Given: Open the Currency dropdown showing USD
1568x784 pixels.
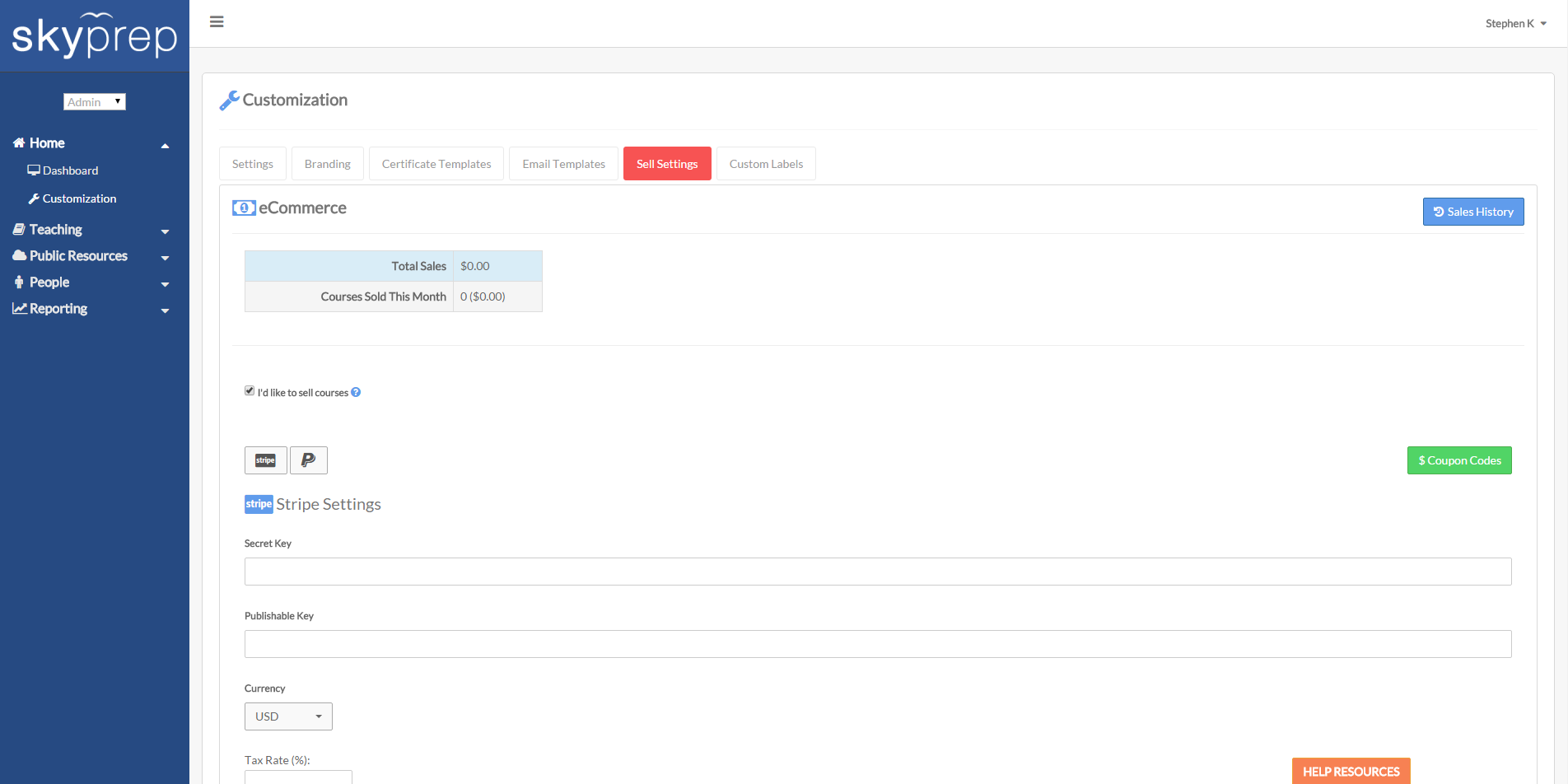Looking at the screenshot, I should click(x=287, y=716).
